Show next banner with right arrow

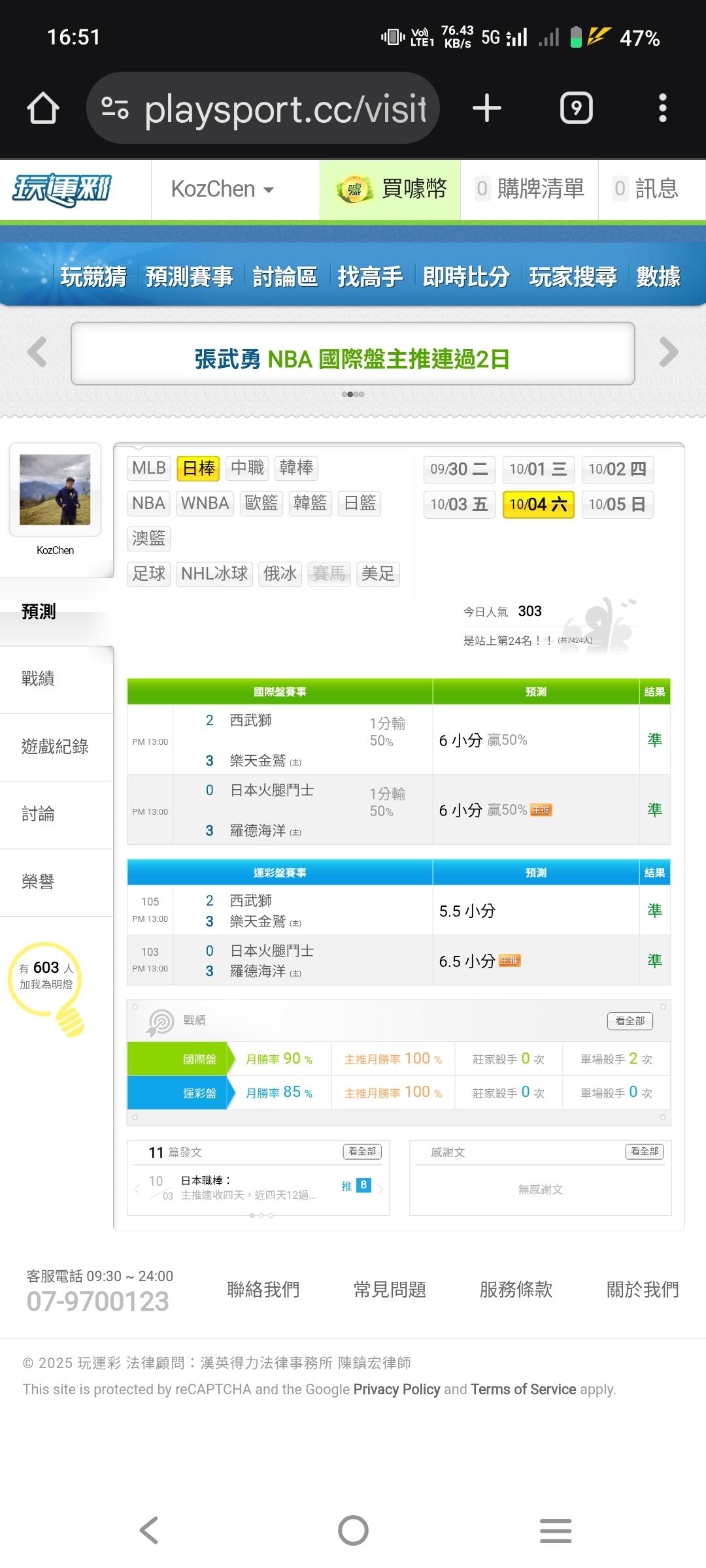coord(669,353)
